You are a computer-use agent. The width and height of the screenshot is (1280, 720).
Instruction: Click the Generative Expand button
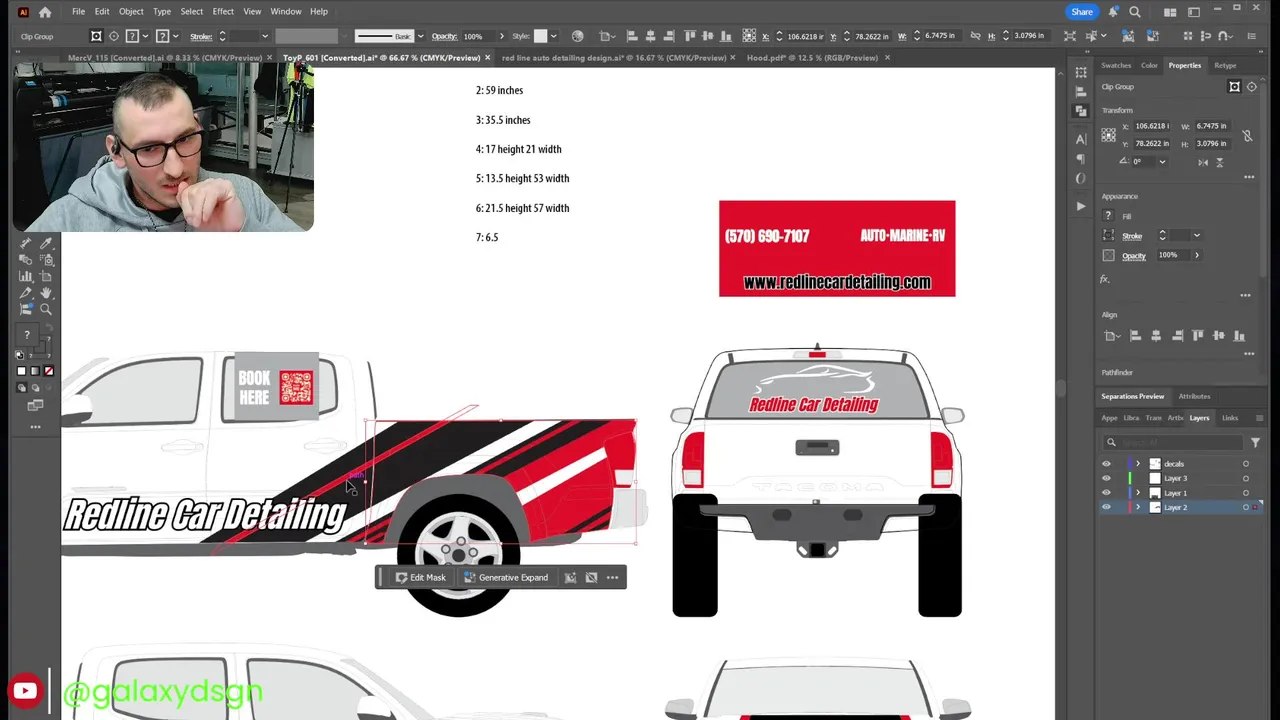pos(506,577)
